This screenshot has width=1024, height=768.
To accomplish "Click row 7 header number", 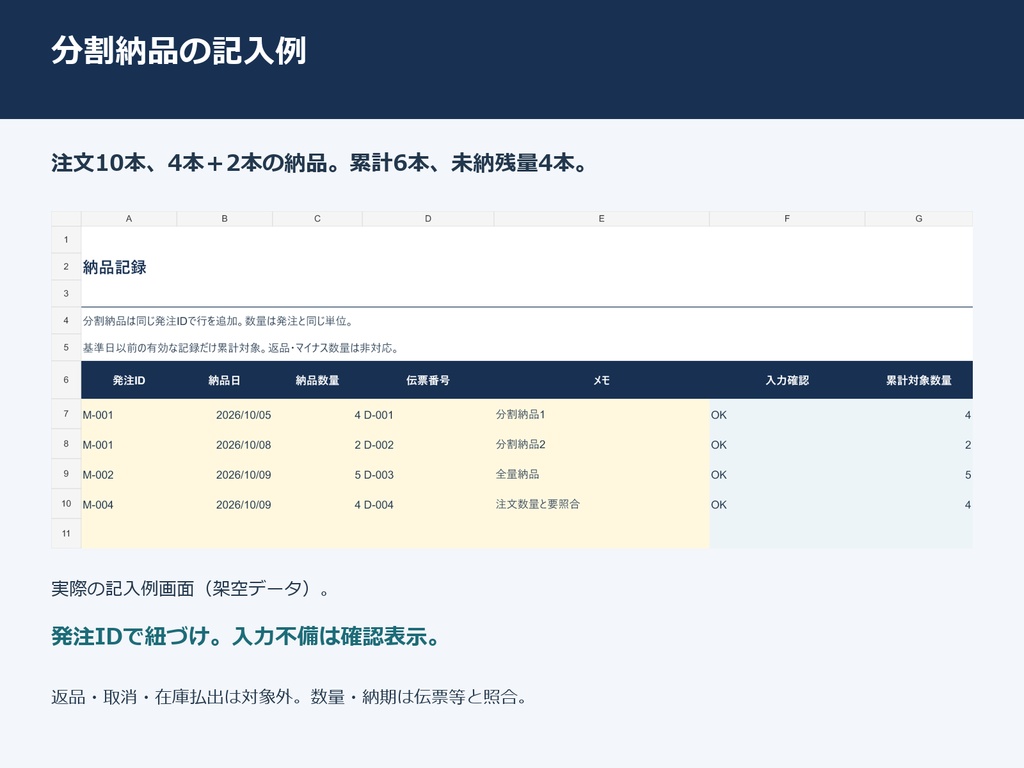I will coord(66,414).
